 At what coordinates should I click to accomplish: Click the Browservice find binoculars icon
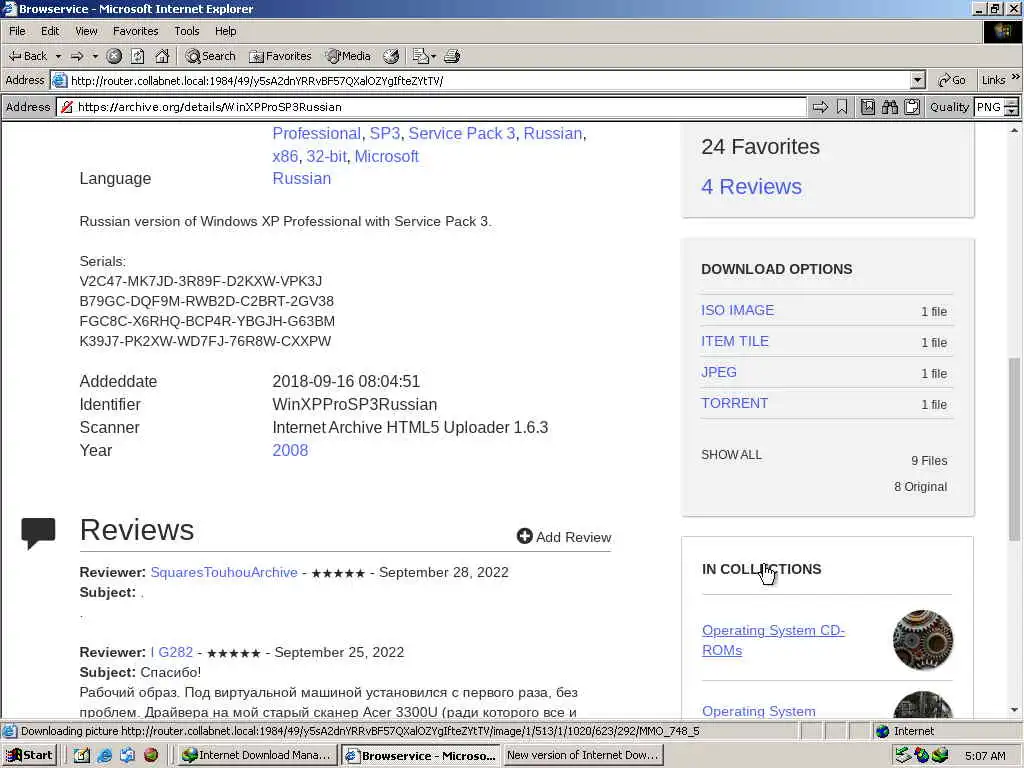click(x=889, y=107)
